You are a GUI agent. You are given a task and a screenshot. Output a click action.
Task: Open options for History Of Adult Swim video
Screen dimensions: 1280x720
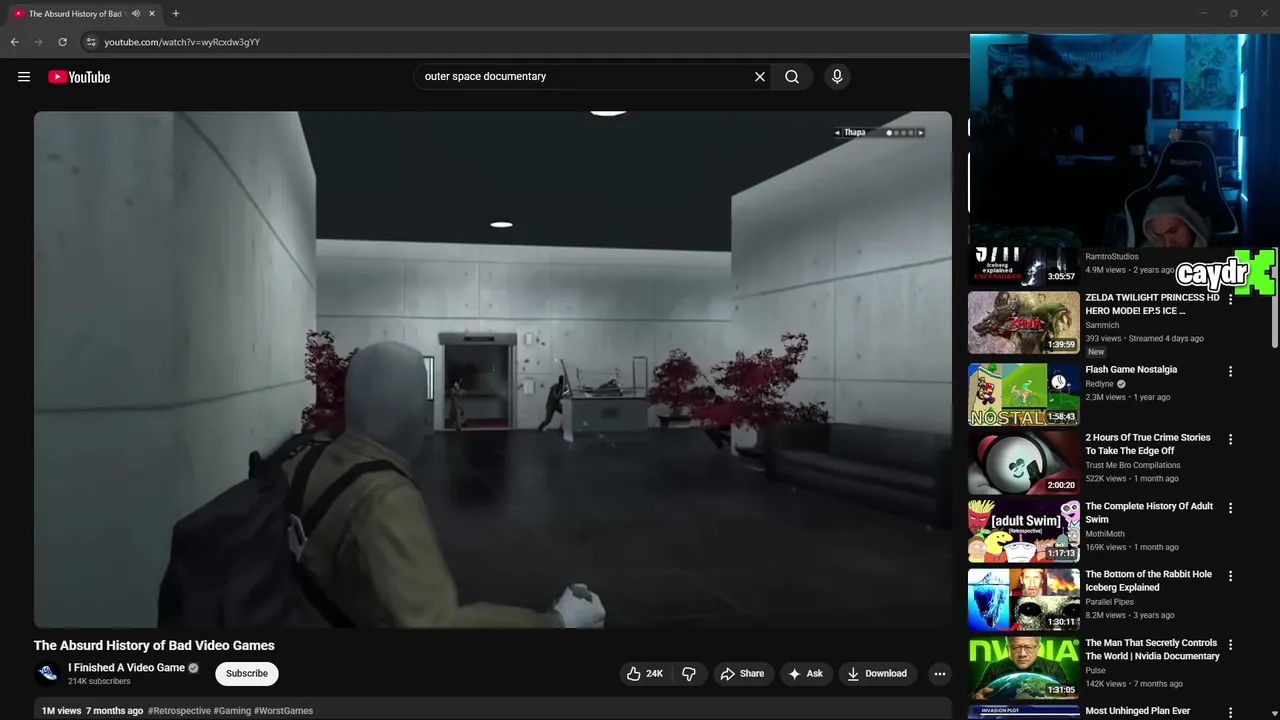pos(1231,508)
